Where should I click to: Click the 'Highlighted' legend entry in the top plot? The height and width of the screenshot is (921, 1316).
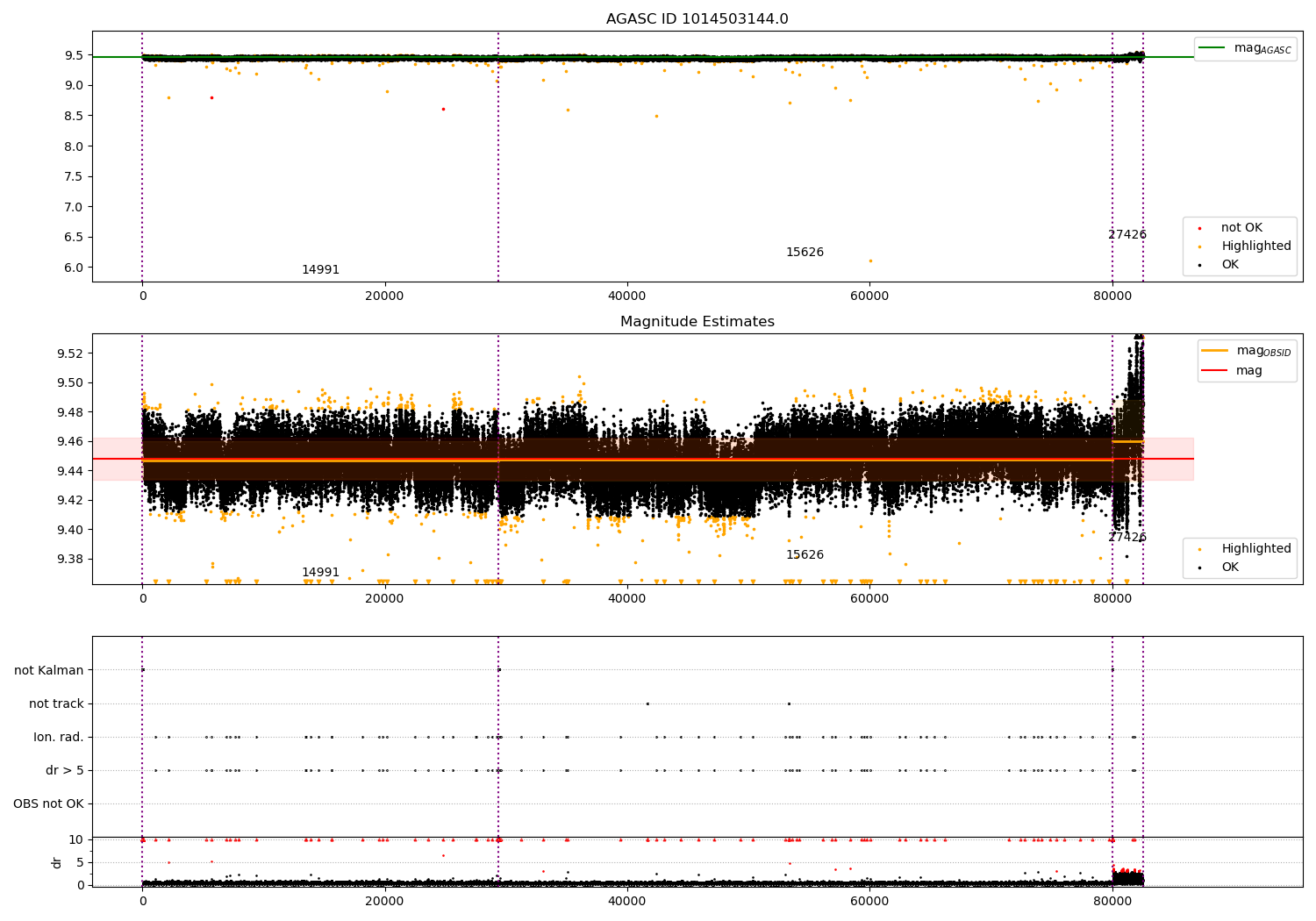pos(1255,246)
